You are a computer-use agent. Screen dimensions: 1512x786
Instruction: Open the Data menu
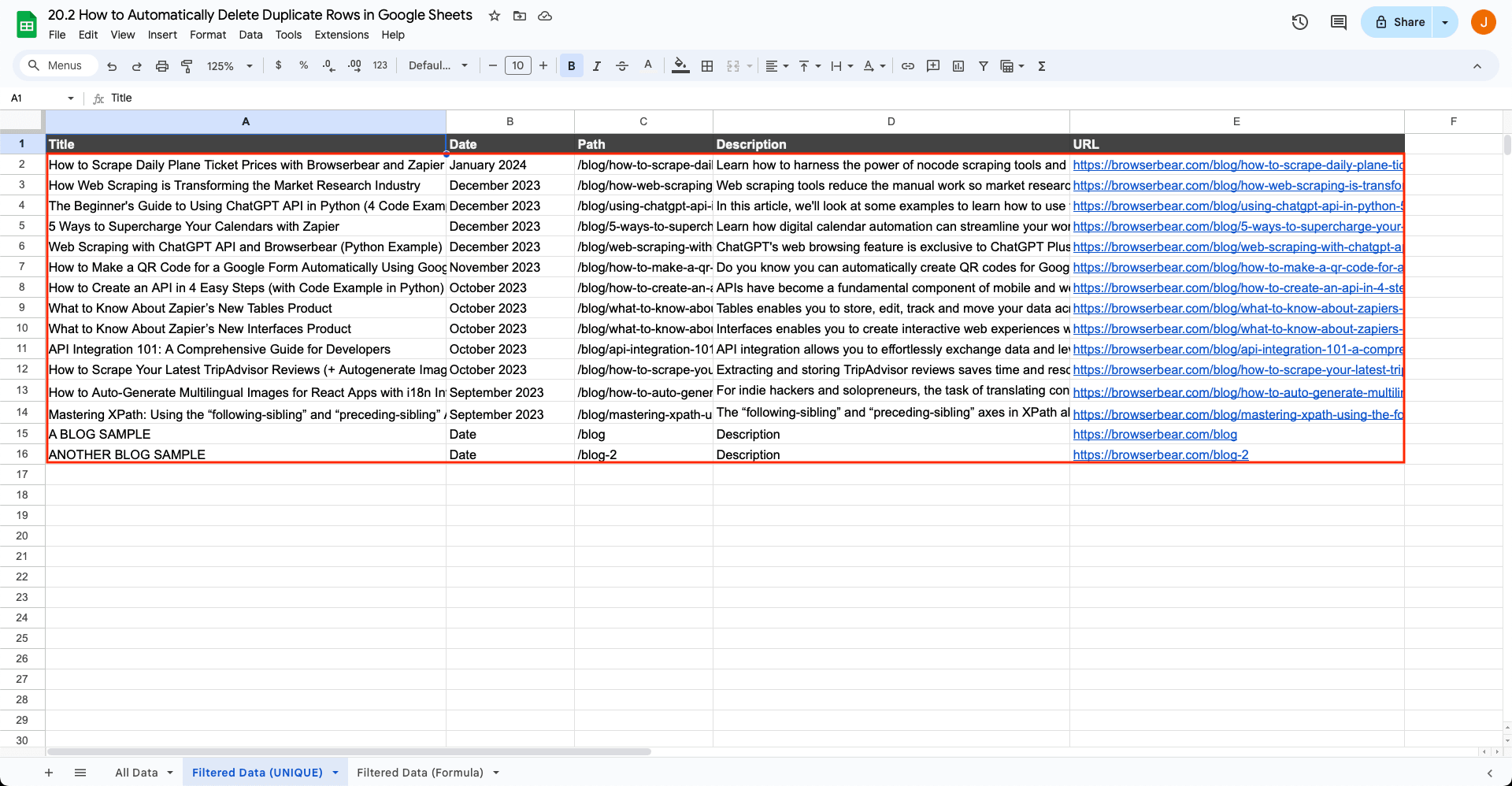(250, 35)
